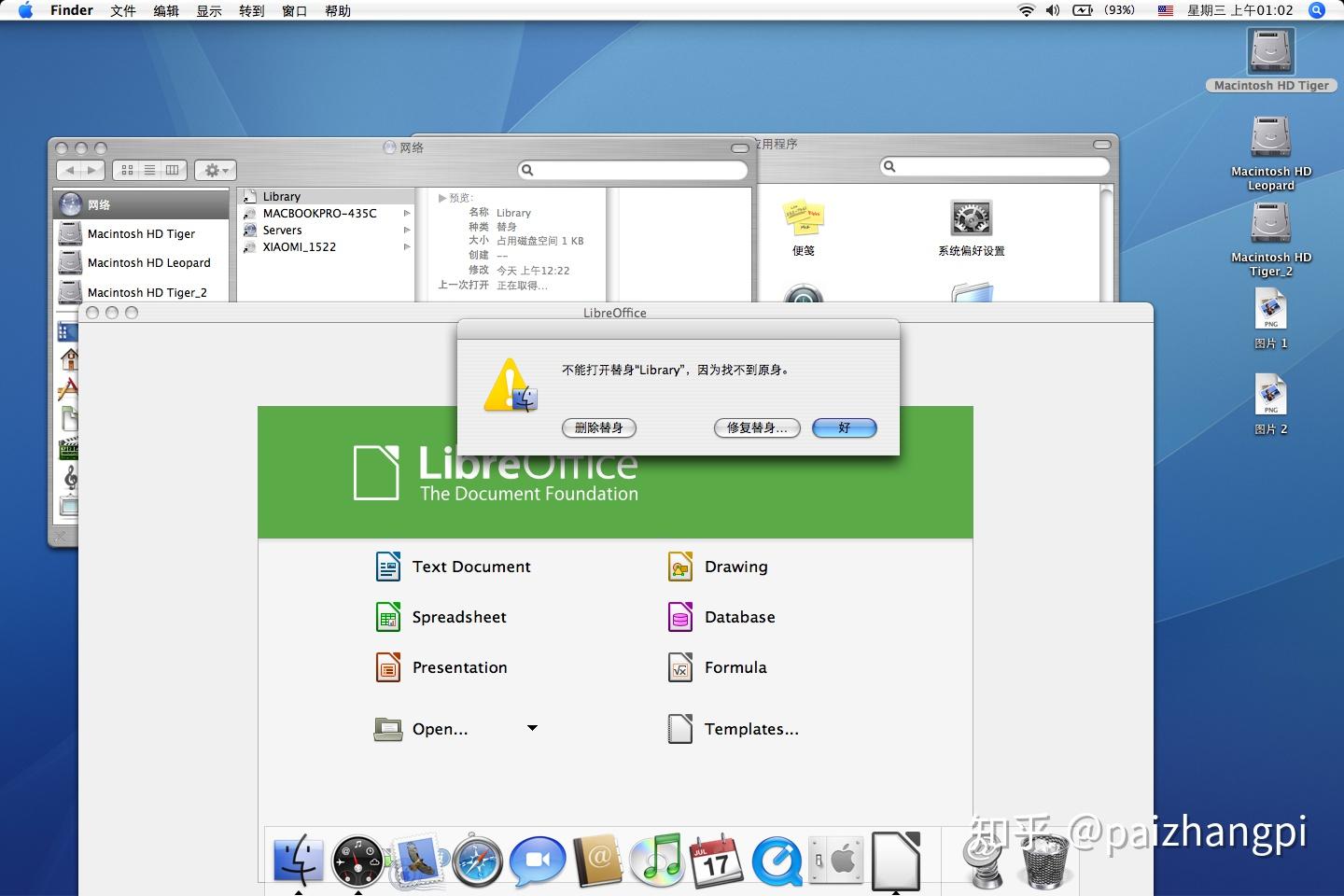Click the Wi-Fi status icon in the menu bar

tap(1027, 10)
